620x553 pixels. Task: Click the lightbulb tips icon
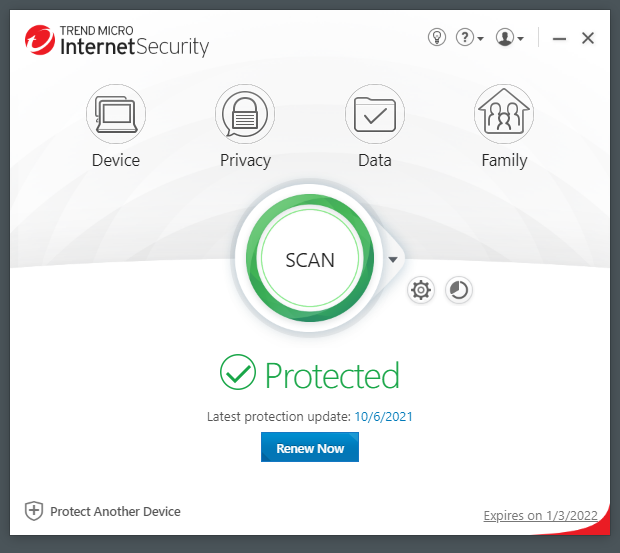[x=436, y=37]
